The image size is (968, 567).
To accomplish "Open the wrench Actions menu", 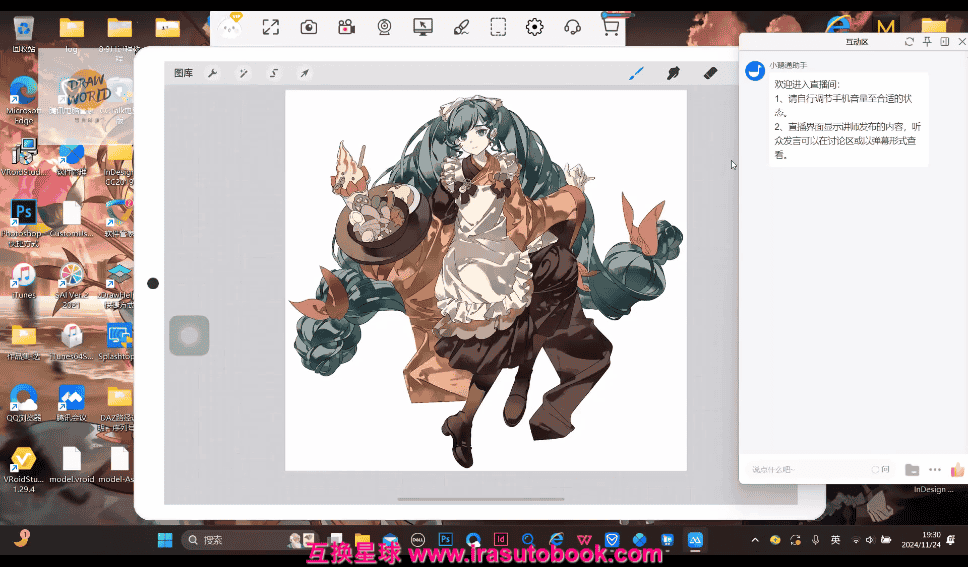I will coord(213,73).
